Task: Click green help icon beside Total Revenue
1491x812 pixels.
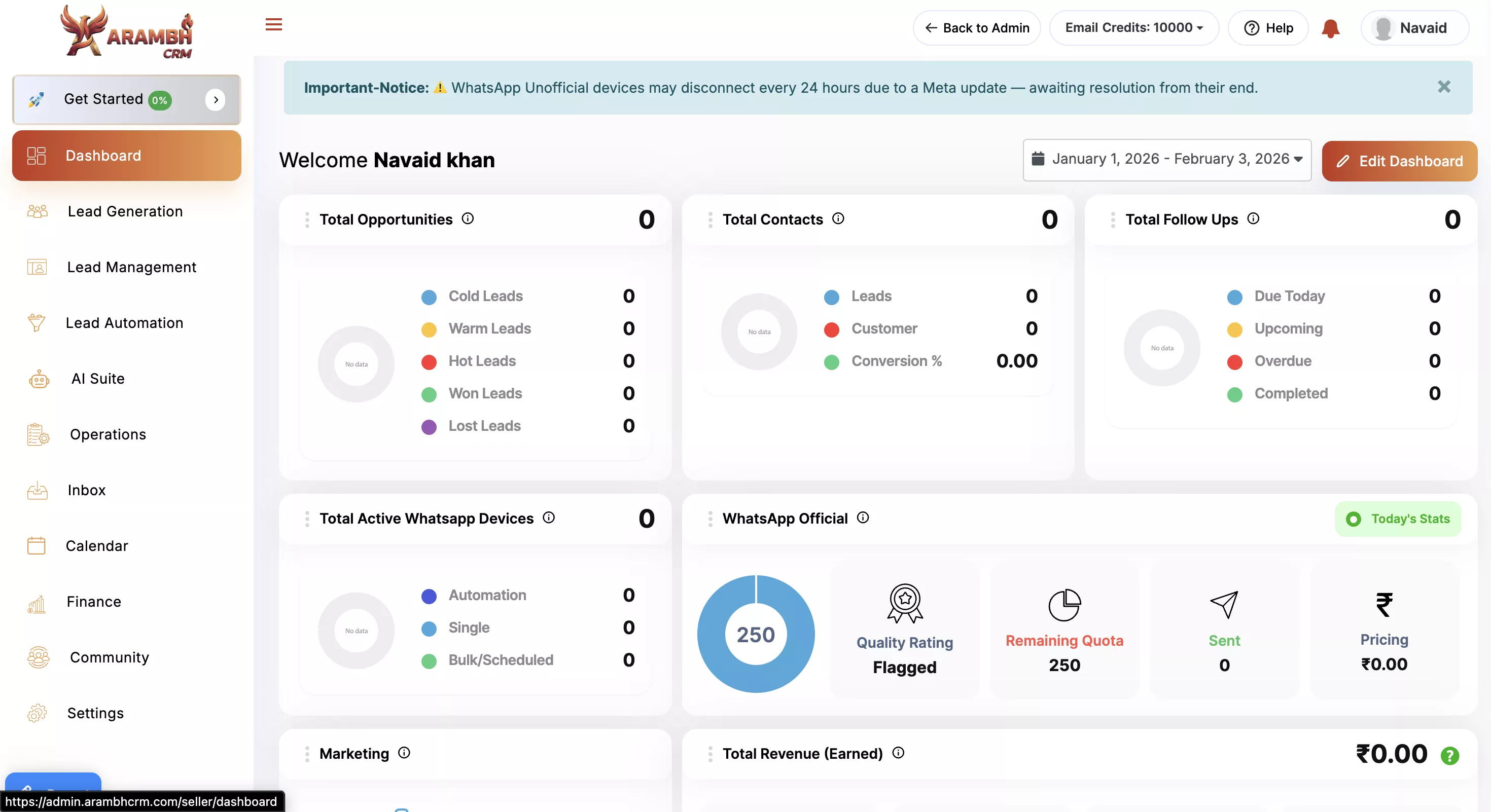Action: [1449, 755]
